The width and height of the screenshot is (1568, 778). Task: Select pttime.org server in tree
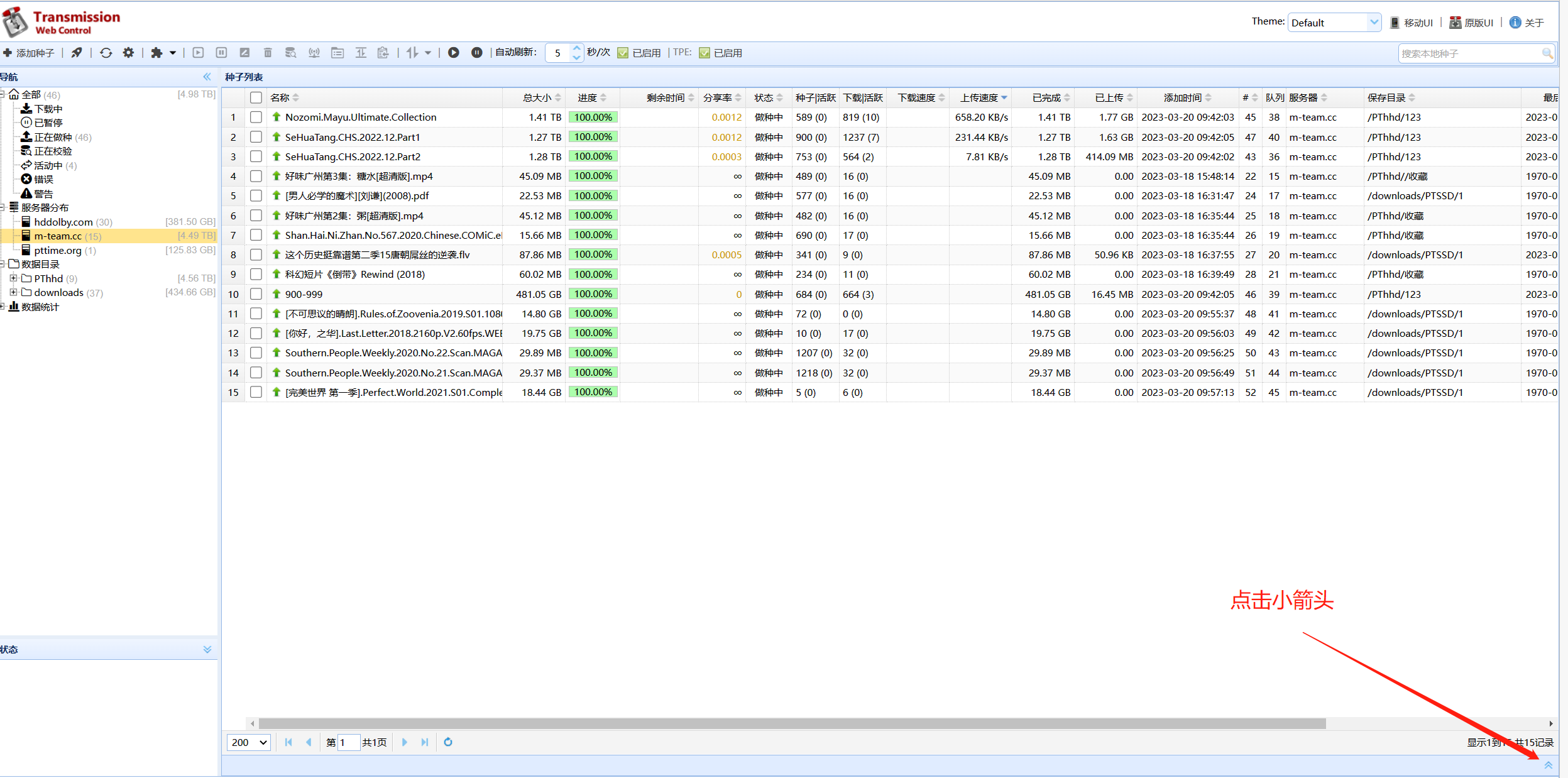coord(59,250)
